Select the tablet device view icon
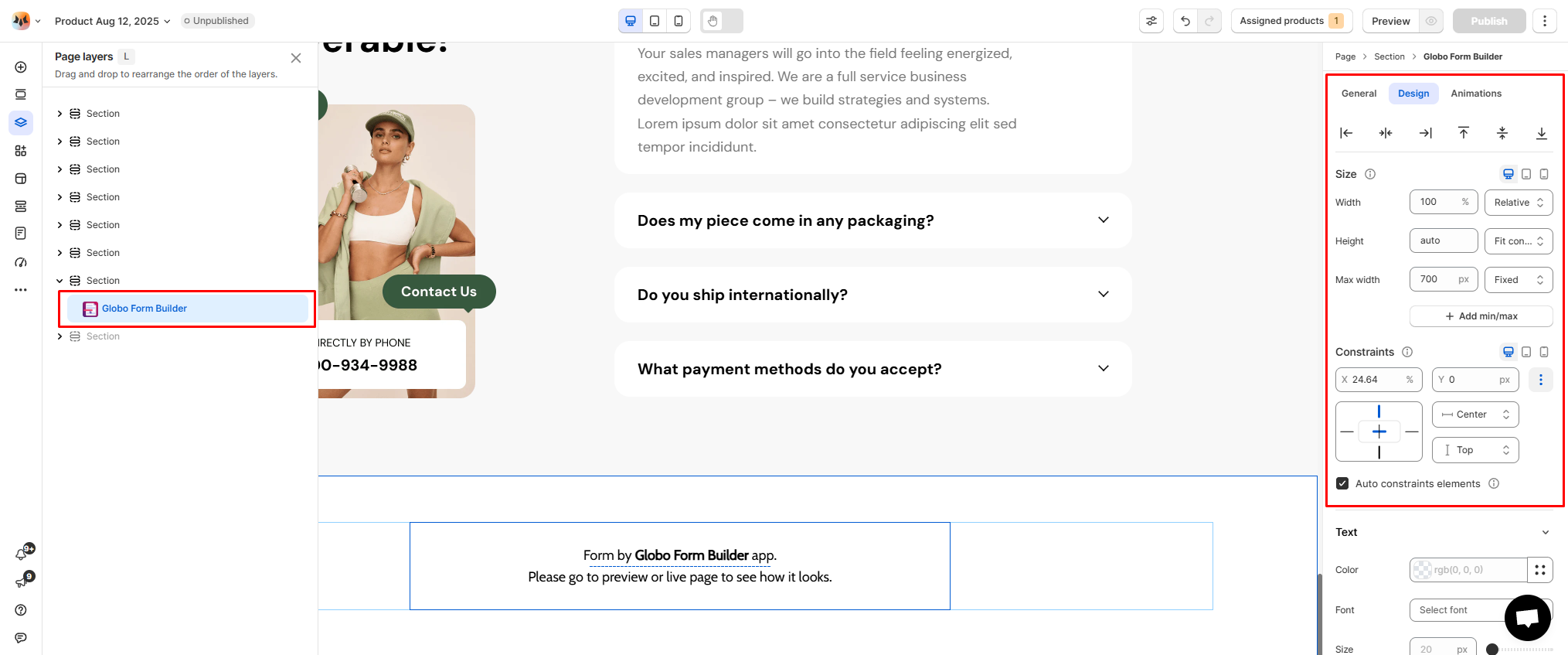This screenshot has width=1568, height=655. pos(655,21)
